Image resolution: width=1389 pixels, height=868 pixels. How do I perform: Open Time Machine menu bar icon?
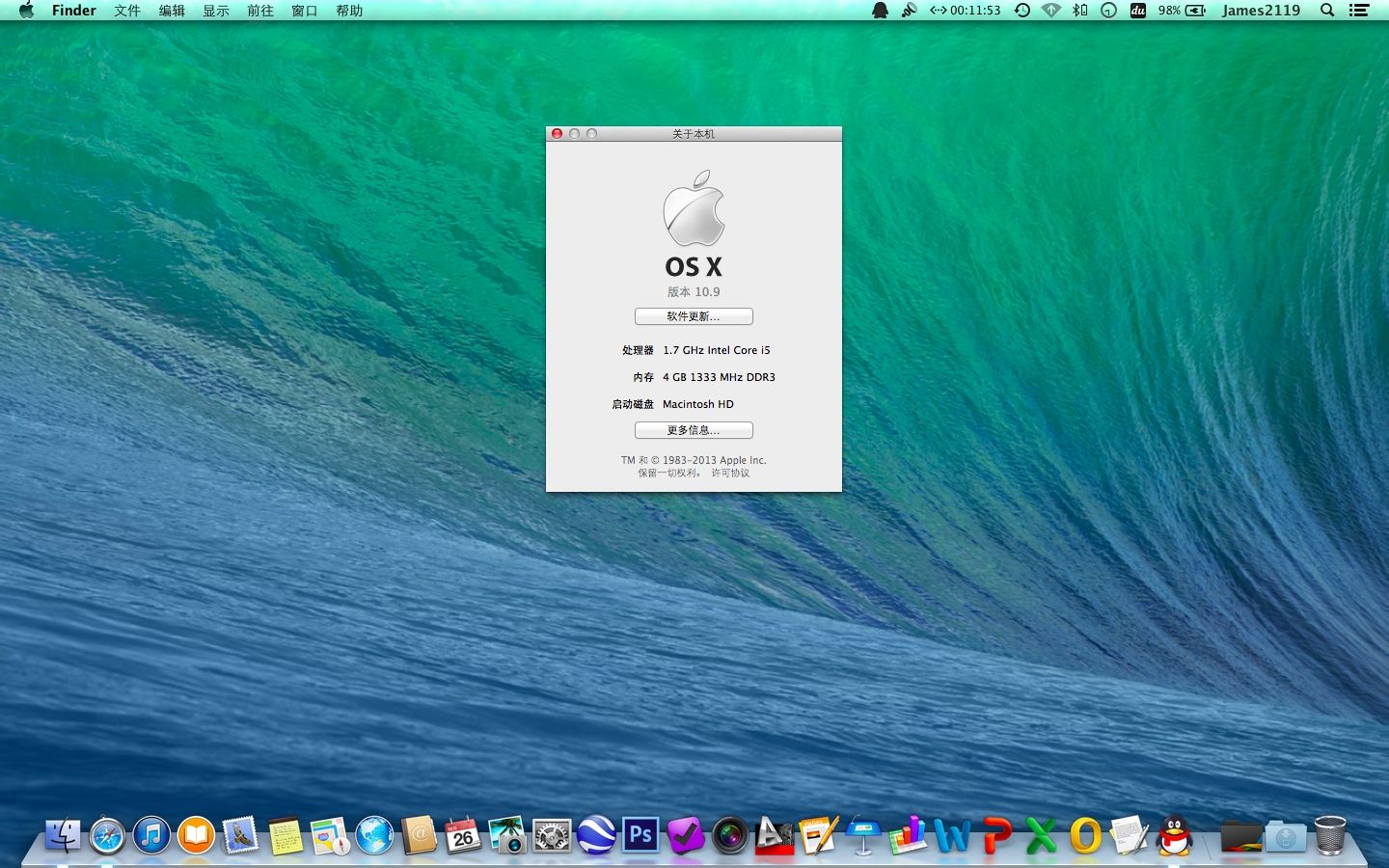[x=1022, y=11]
